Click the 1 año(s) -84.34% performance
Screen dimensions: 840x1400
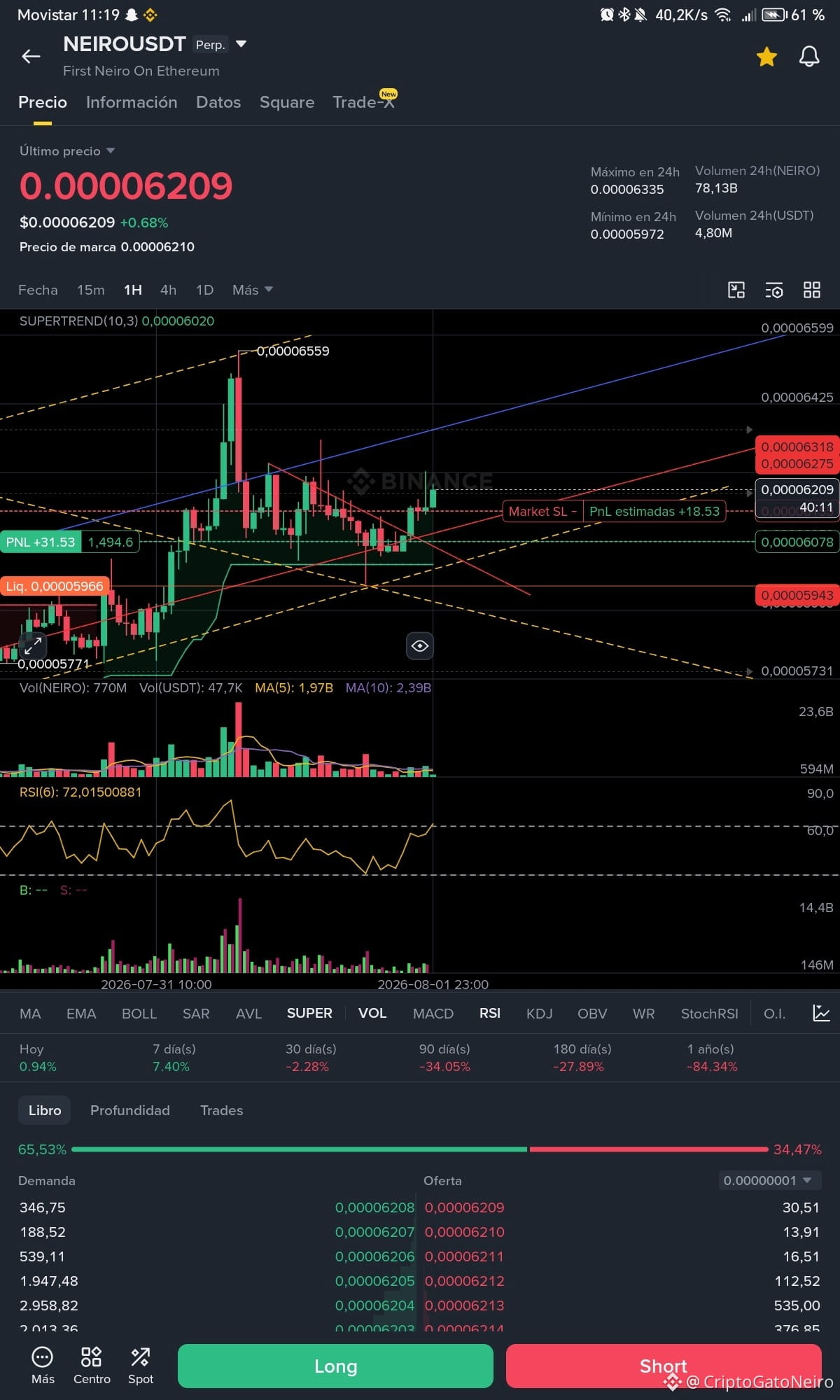(711, 1058)
